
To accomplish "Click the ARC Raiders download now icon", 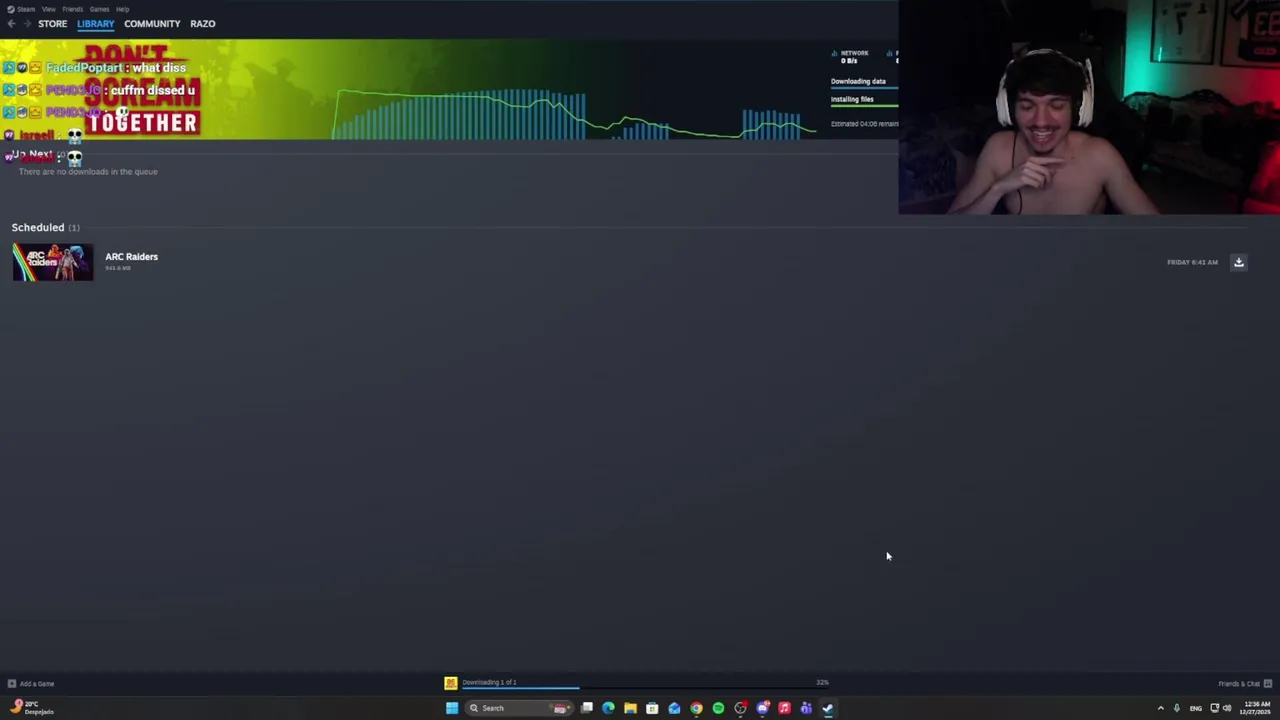I will tap(1238, 262).
